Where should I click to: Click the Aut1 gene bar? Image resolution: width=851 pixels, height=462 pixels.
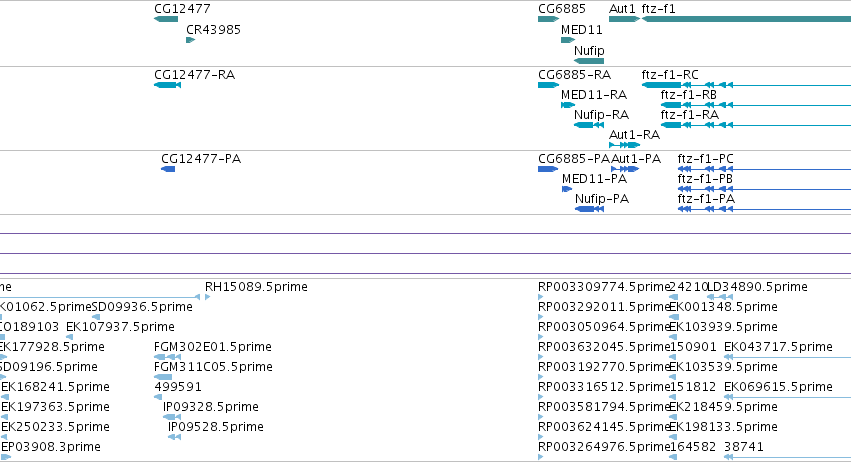click(x=623, y=19)
